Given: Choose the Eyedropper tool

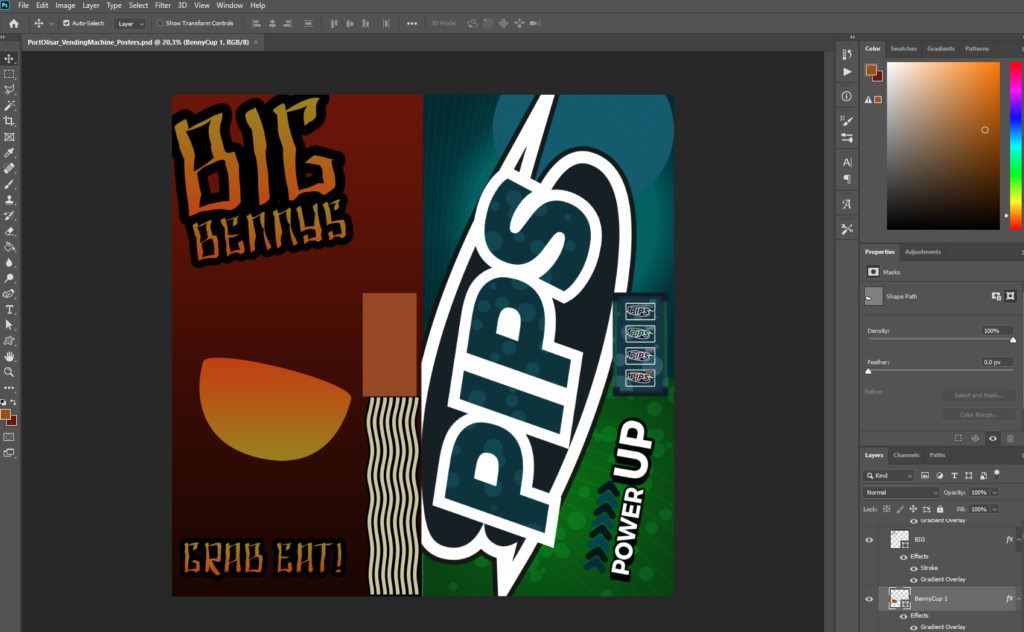Looking at the screenshot, I should (x=9, y=153).
